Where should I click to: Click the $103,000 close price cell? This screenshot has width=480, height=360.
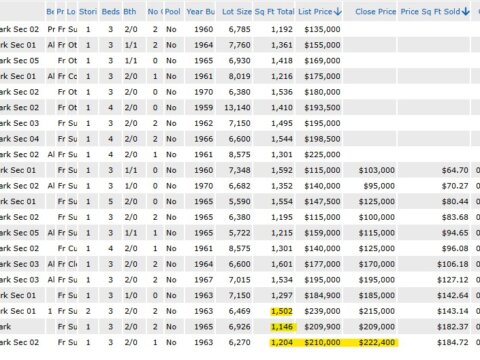(377, 170)
